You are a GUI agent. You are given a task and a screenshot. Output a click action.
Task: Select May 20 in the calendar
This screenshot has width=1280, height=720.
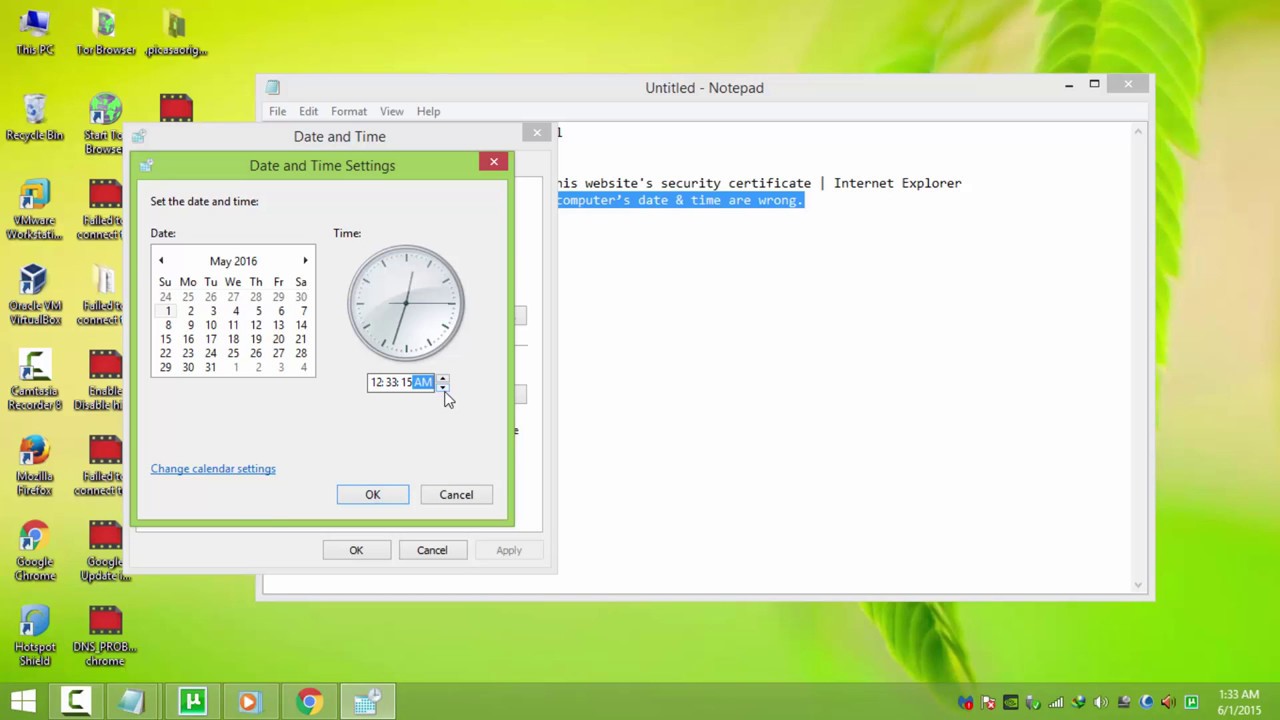click(x=278, y=339)
